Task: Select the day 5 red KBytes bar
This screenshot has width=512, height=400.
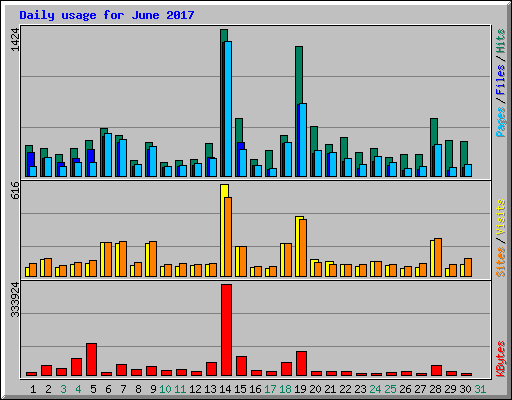Action: click(x=91, y=359)
